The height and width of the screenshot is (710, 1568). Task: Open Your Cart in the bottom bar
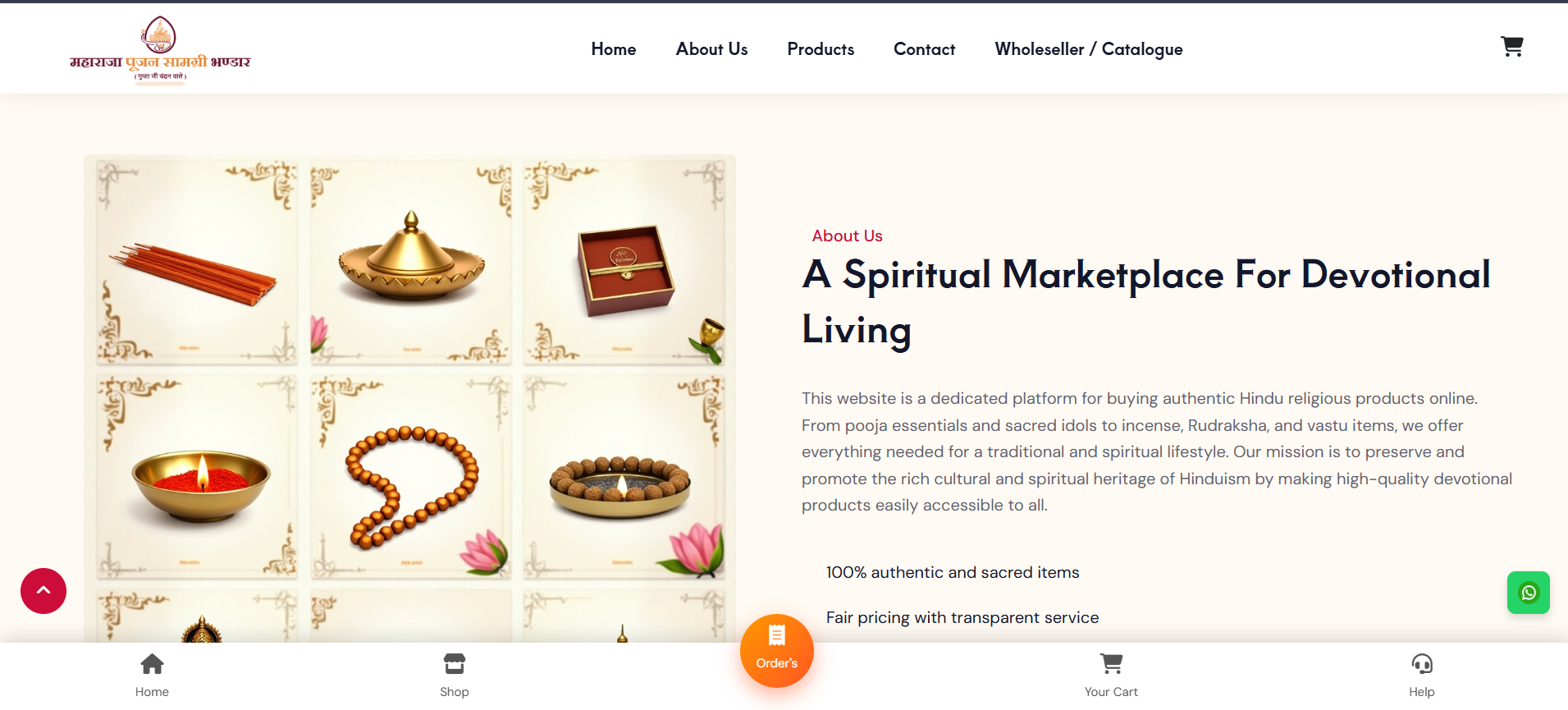[1111, 675]
